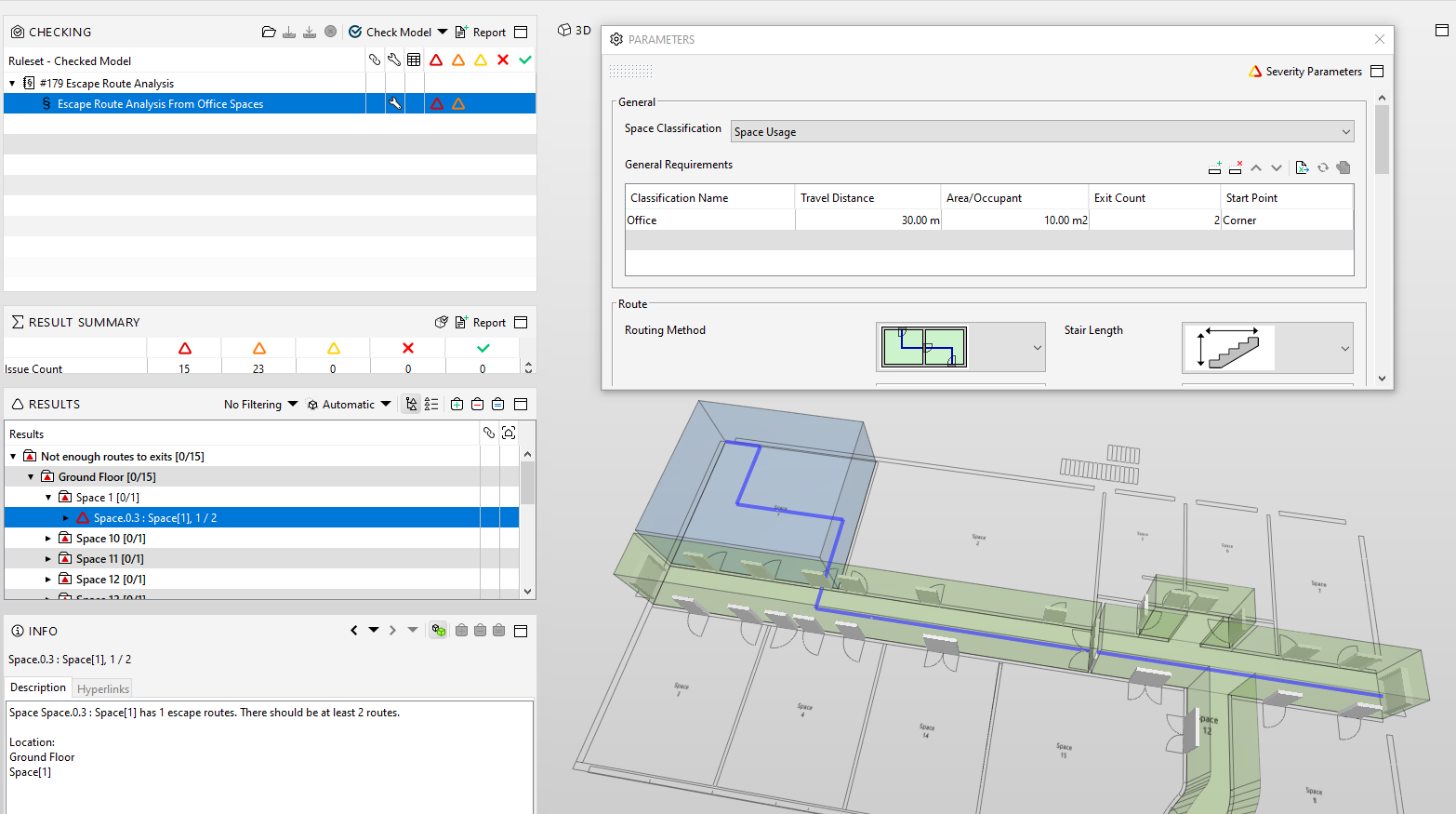Open ruleset folder icon in Checking panel
The height and width of the screenshot is (814, 1456).
[269, 32]
